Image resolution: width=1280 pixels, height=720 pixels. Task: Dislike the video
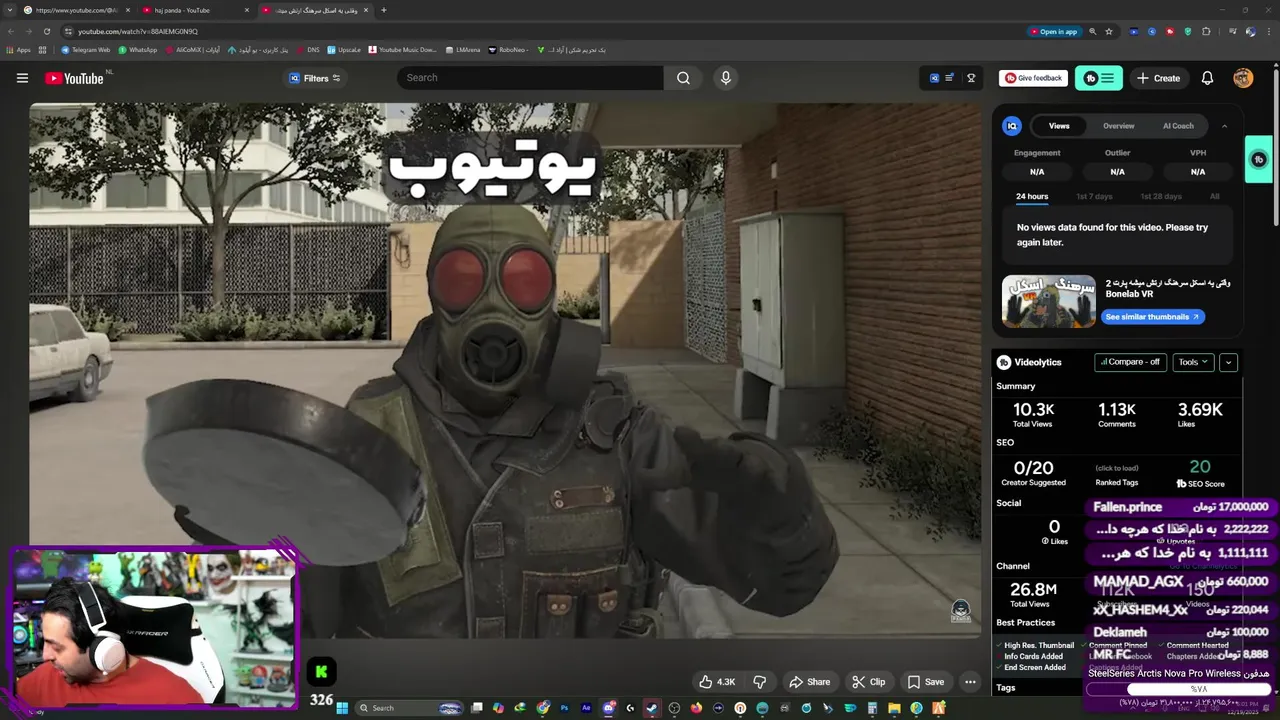760,682
